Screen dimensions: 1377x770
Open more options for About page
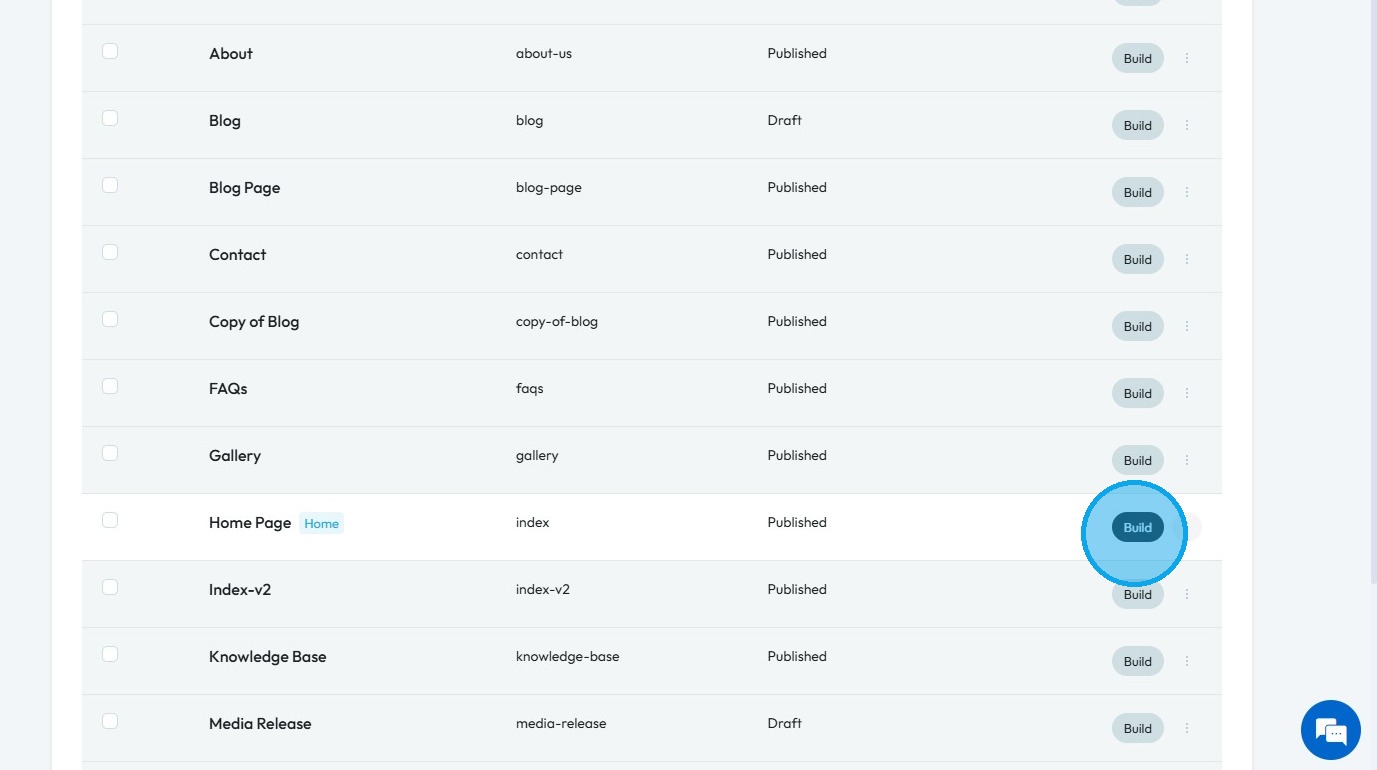click(1187, 58)
